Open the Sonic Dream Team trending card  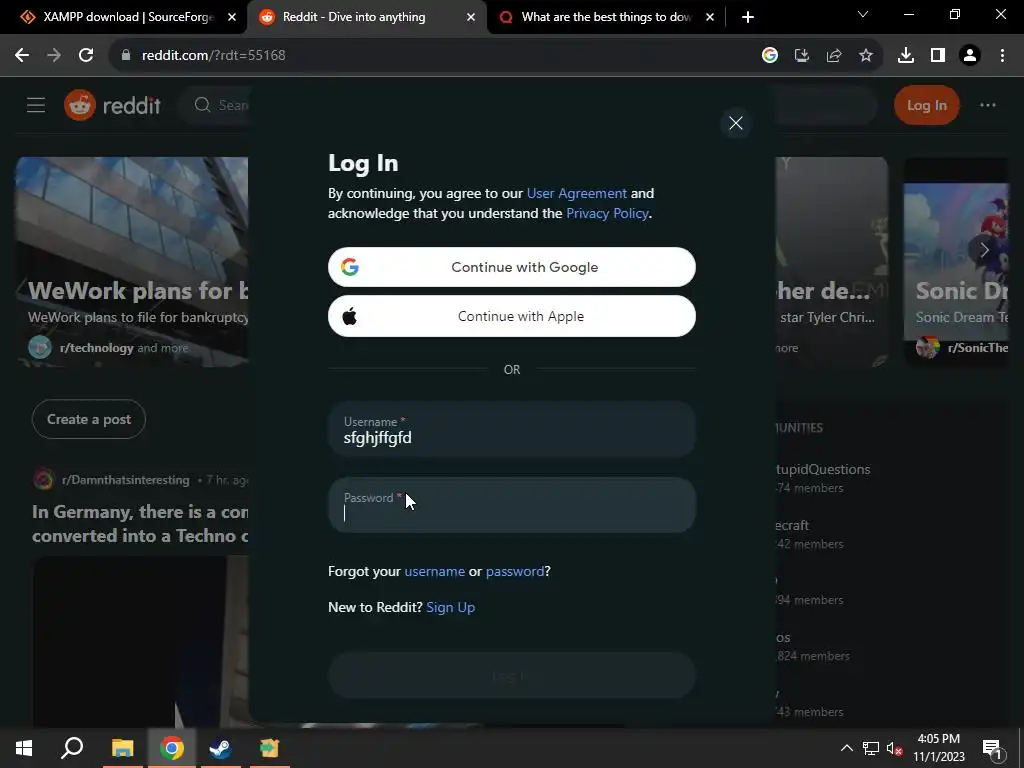955,261
